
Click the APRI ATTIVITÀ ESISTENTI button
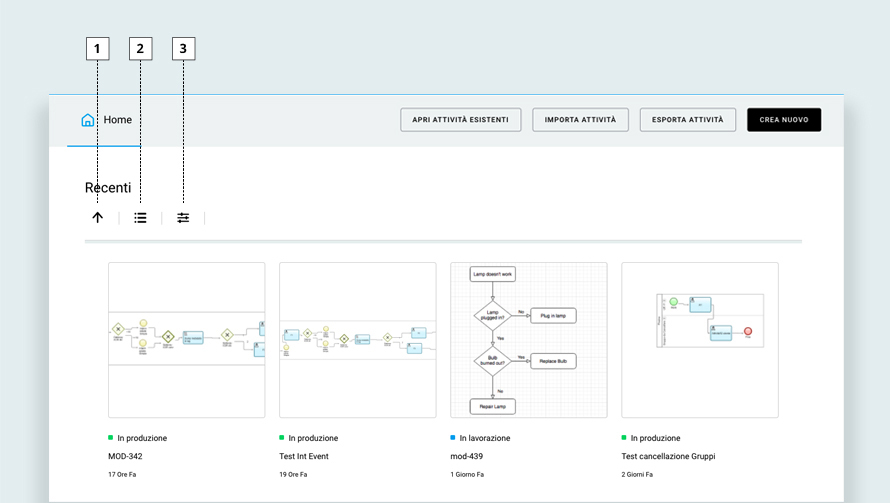(x=460, y=120)
